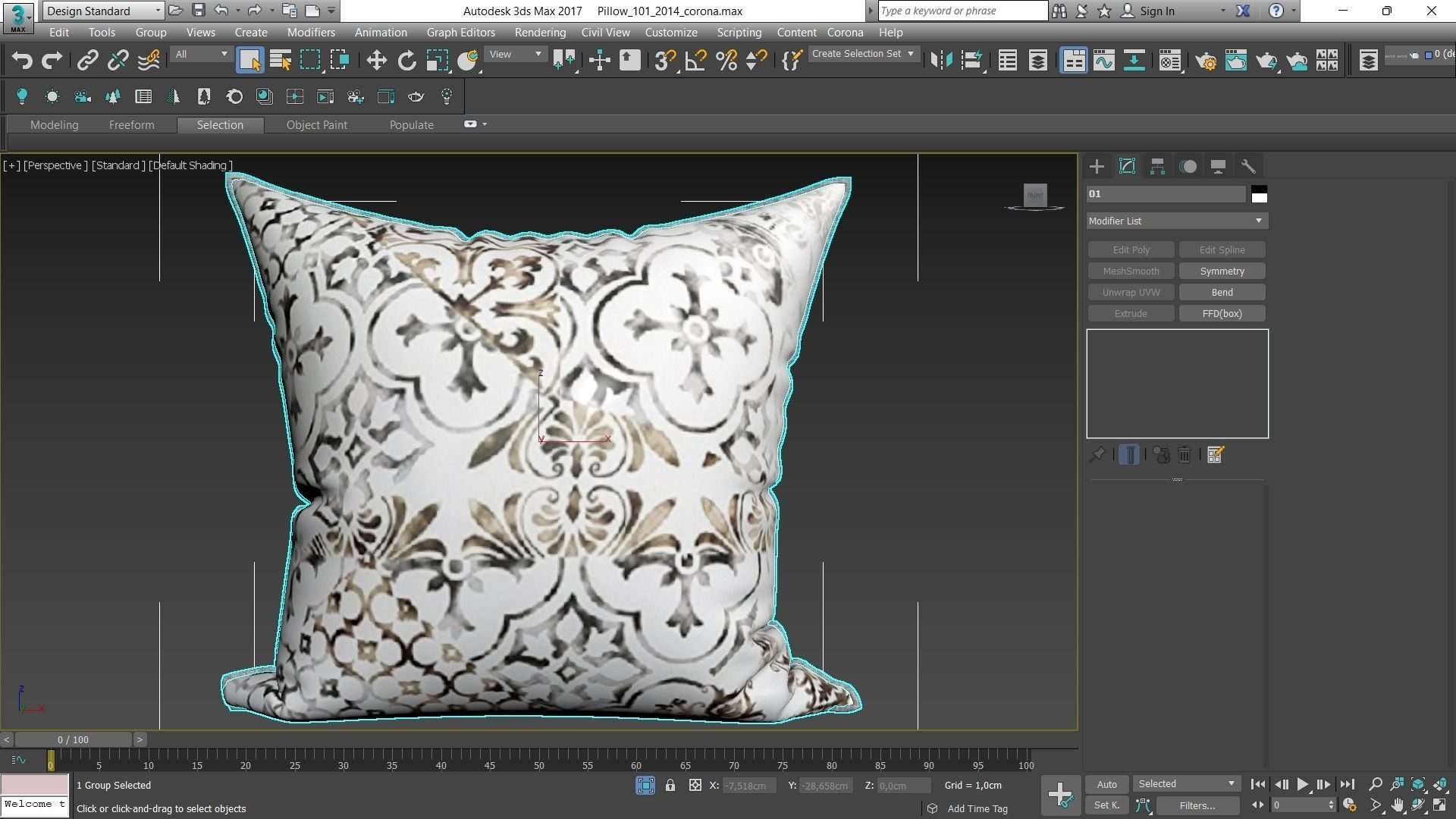Activate the Select and Link tool
Viewport: 1456px width, 819px height.
(88, 61)
